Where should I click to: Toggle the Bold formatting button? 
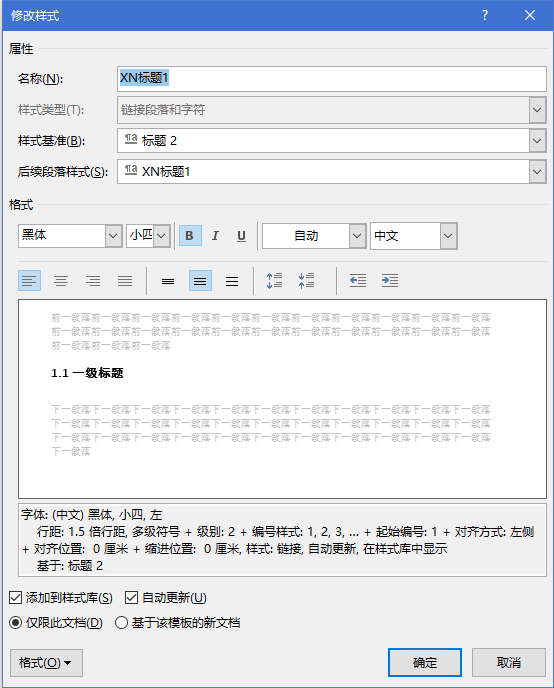click(x=190, y=236)
